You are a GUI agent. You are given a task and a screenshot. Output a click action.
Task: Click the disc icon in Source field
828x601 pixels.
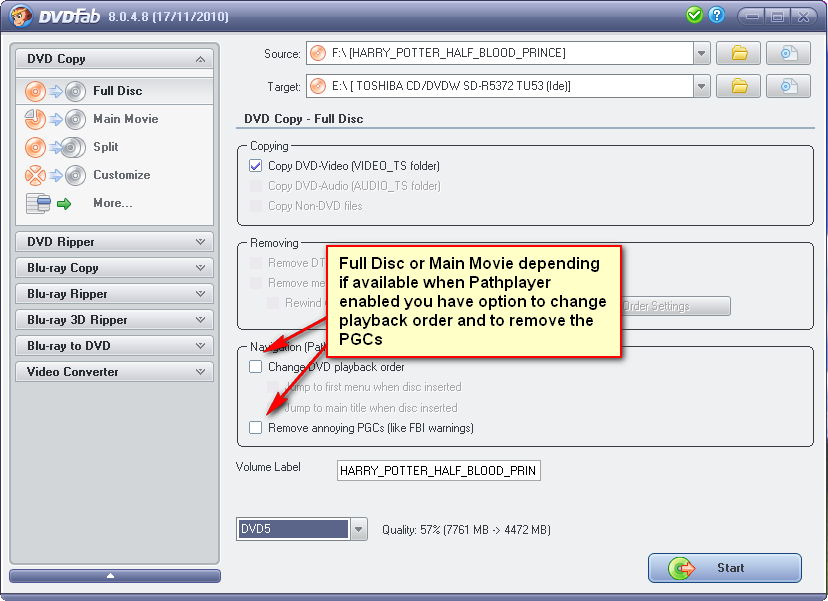(x=318, y=53)
